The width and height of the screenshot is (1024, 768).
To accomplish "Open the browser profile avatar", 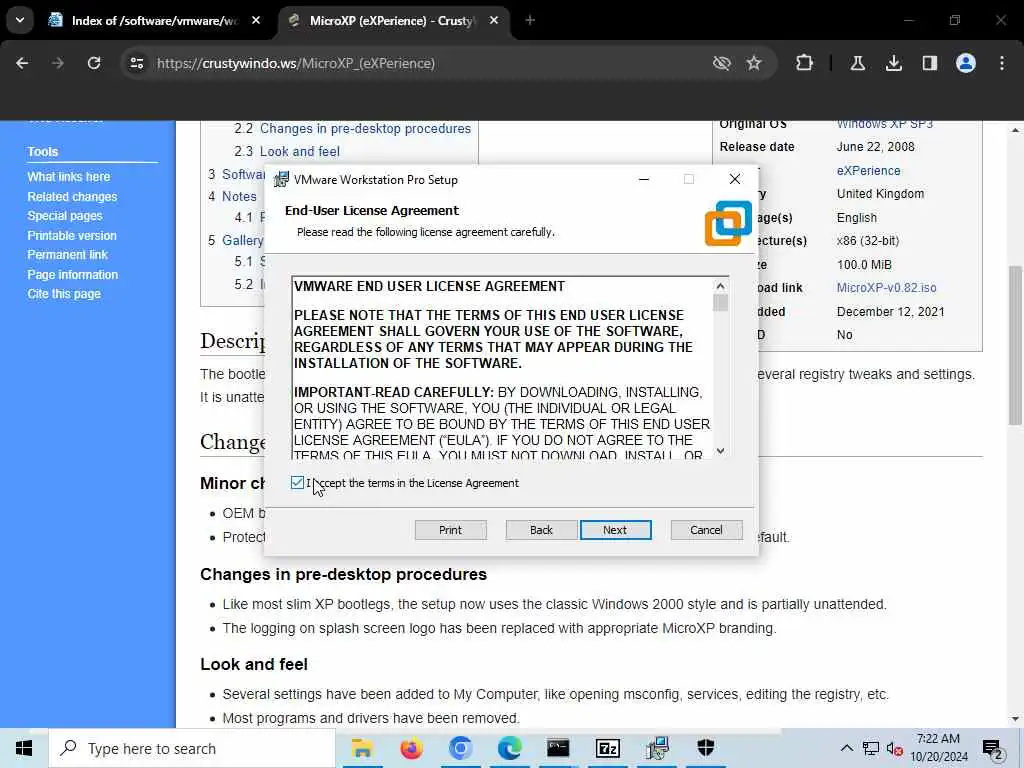I will click(966, 63).
